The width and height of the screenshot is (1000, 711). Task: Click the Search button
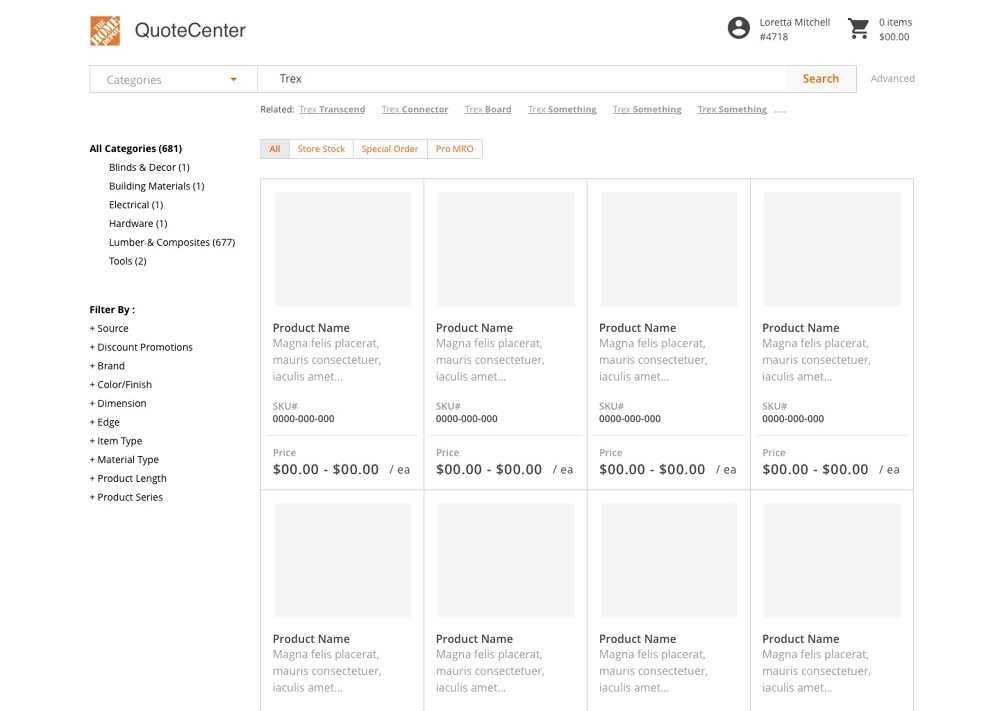coord(820,78)
